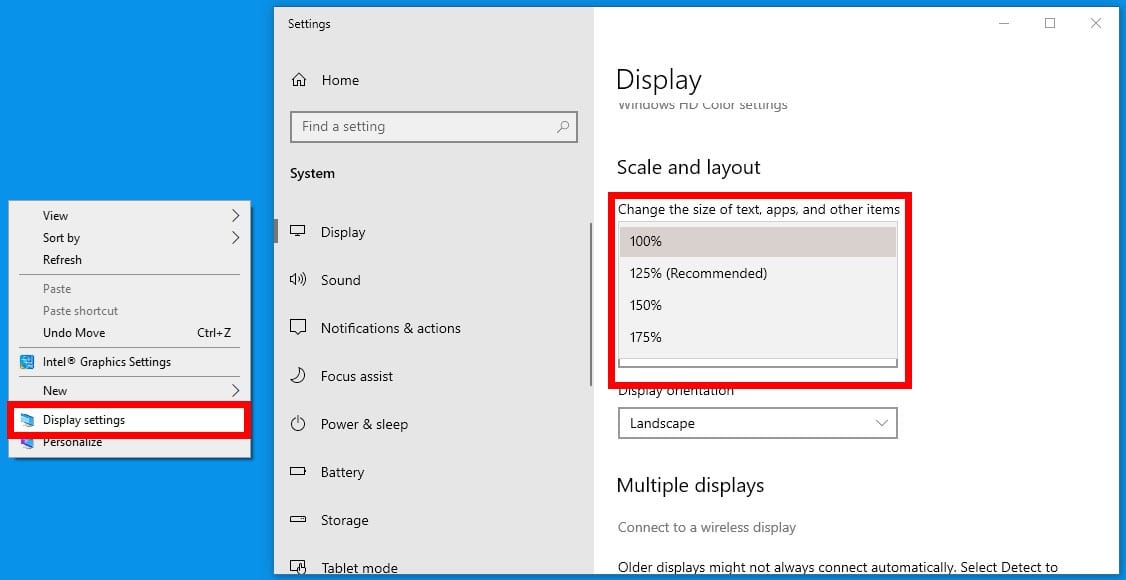Select Display settings from context menu
The image size is (1126, 580).
pyautogui.click(x=84, y=420)
